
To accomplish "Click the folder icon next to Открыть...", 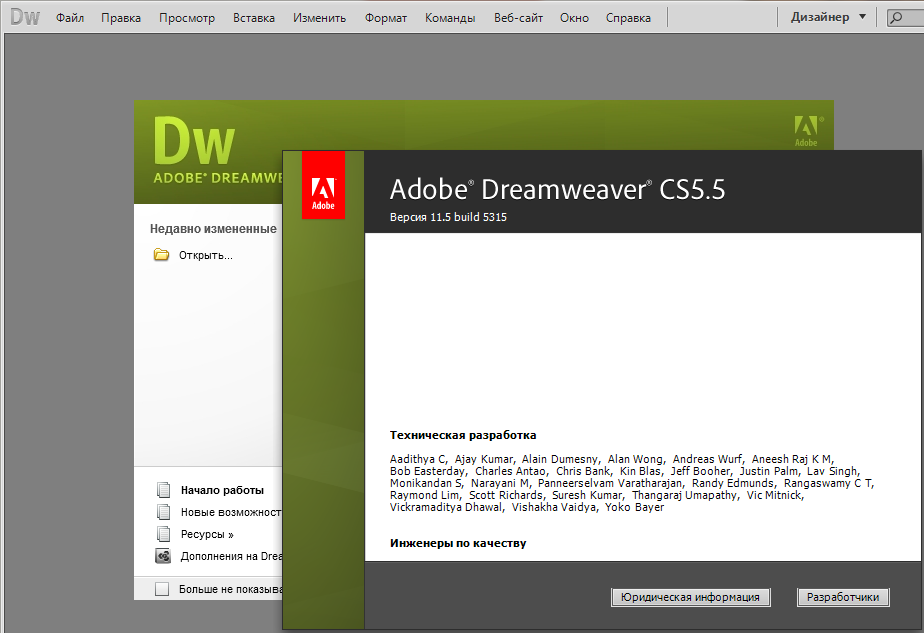I will (161, 255).
